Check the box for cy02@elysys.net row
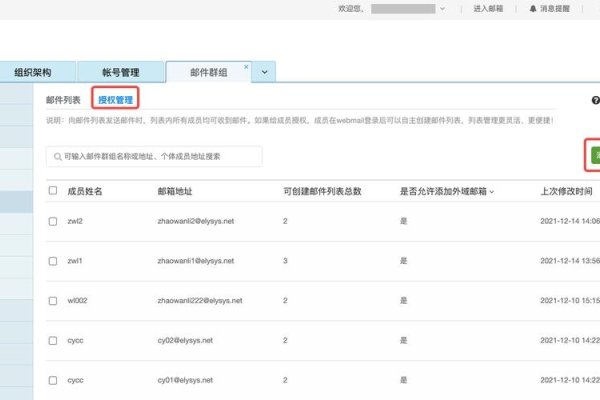The width and height of the screenshot is (600, 400). click(53, 341)
